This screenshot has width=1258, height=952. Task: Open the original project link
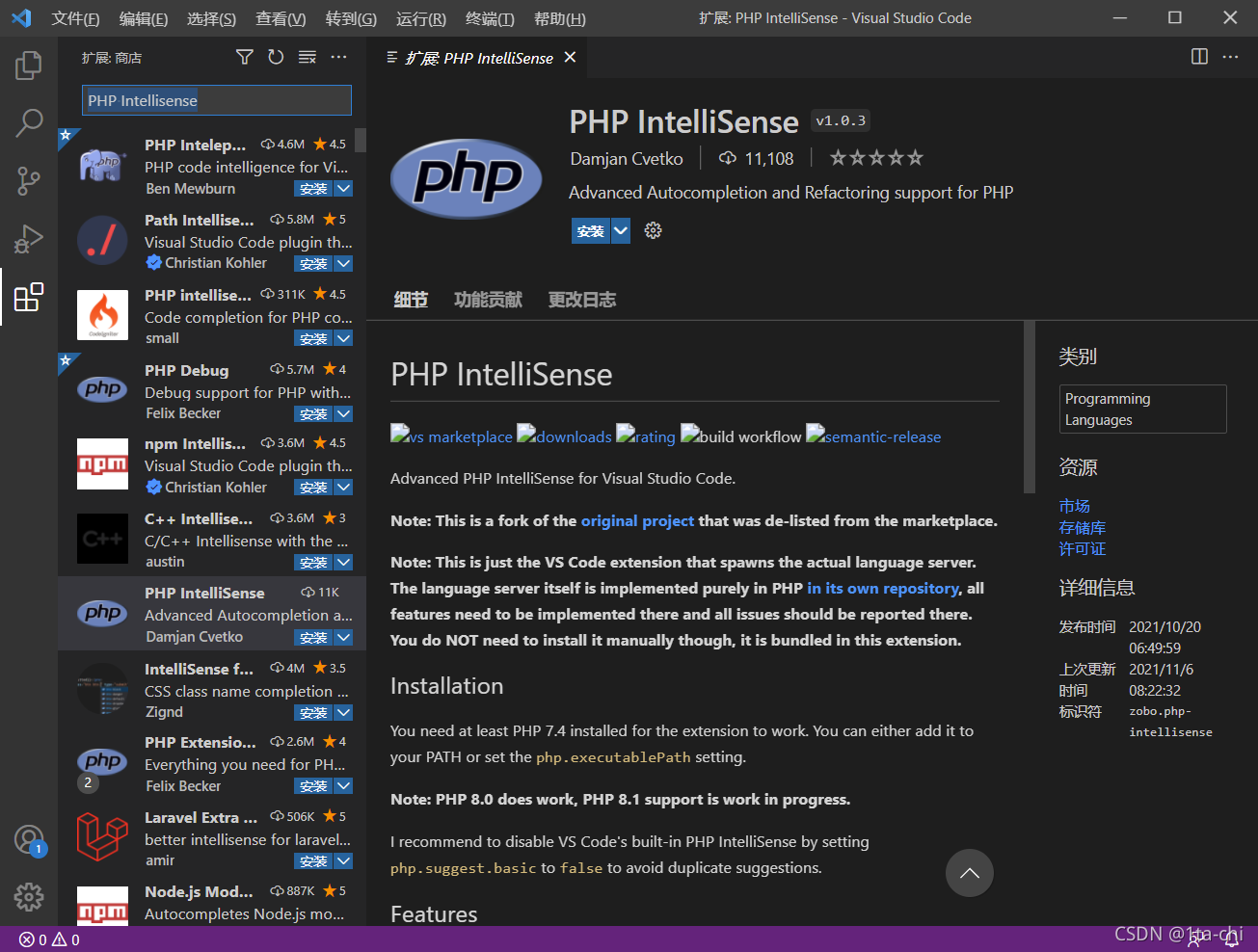click(637, 520)
